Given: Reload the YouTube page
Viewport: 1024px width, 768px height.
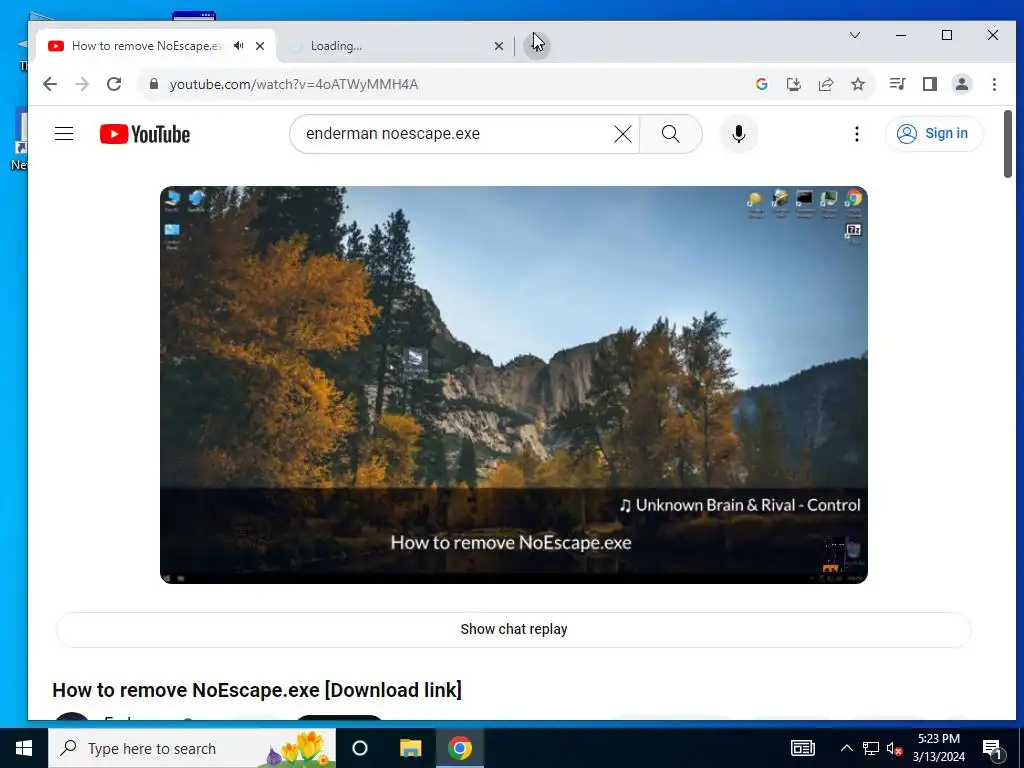Looking at the screenshot, I should (x=114, y=84).
